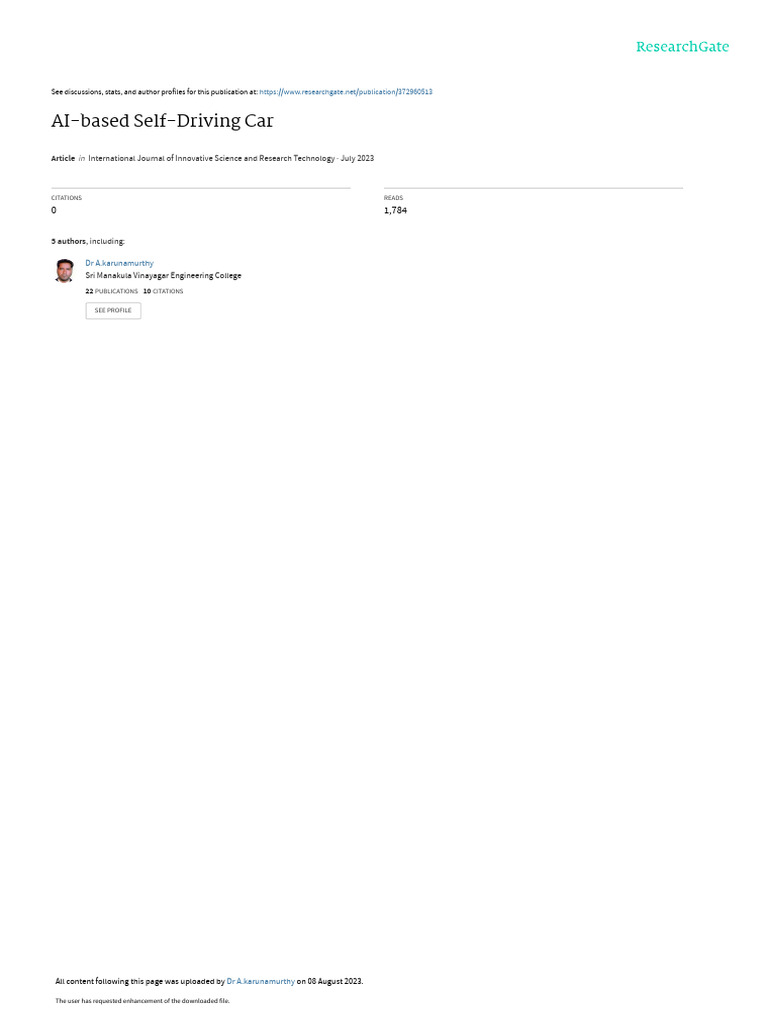Viewport: 768px width, 1024px height.
Task: Click the '5 authors, including' label
Action: [88, 241]
